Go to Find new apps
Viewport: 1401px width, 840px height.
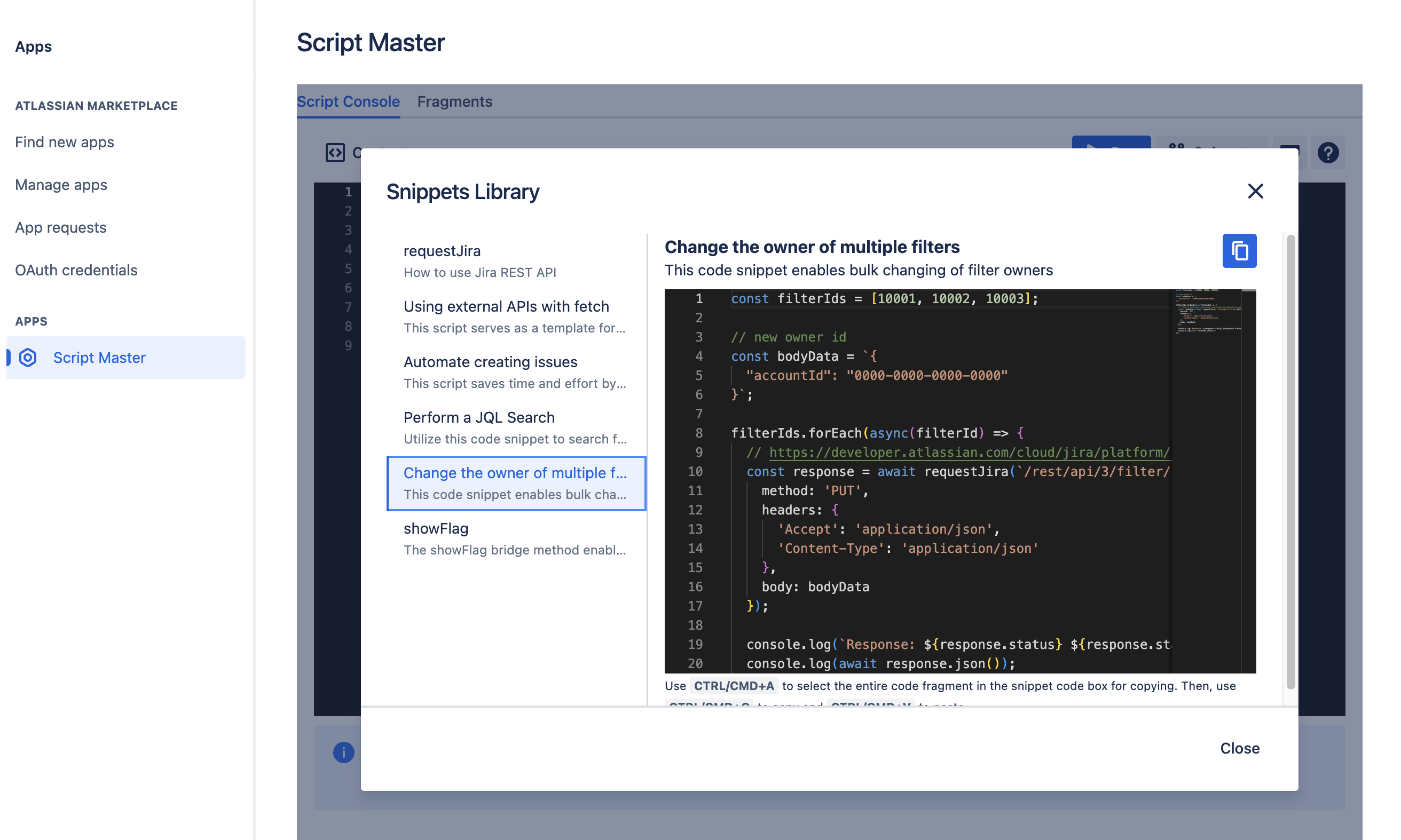tap(65, 142)
